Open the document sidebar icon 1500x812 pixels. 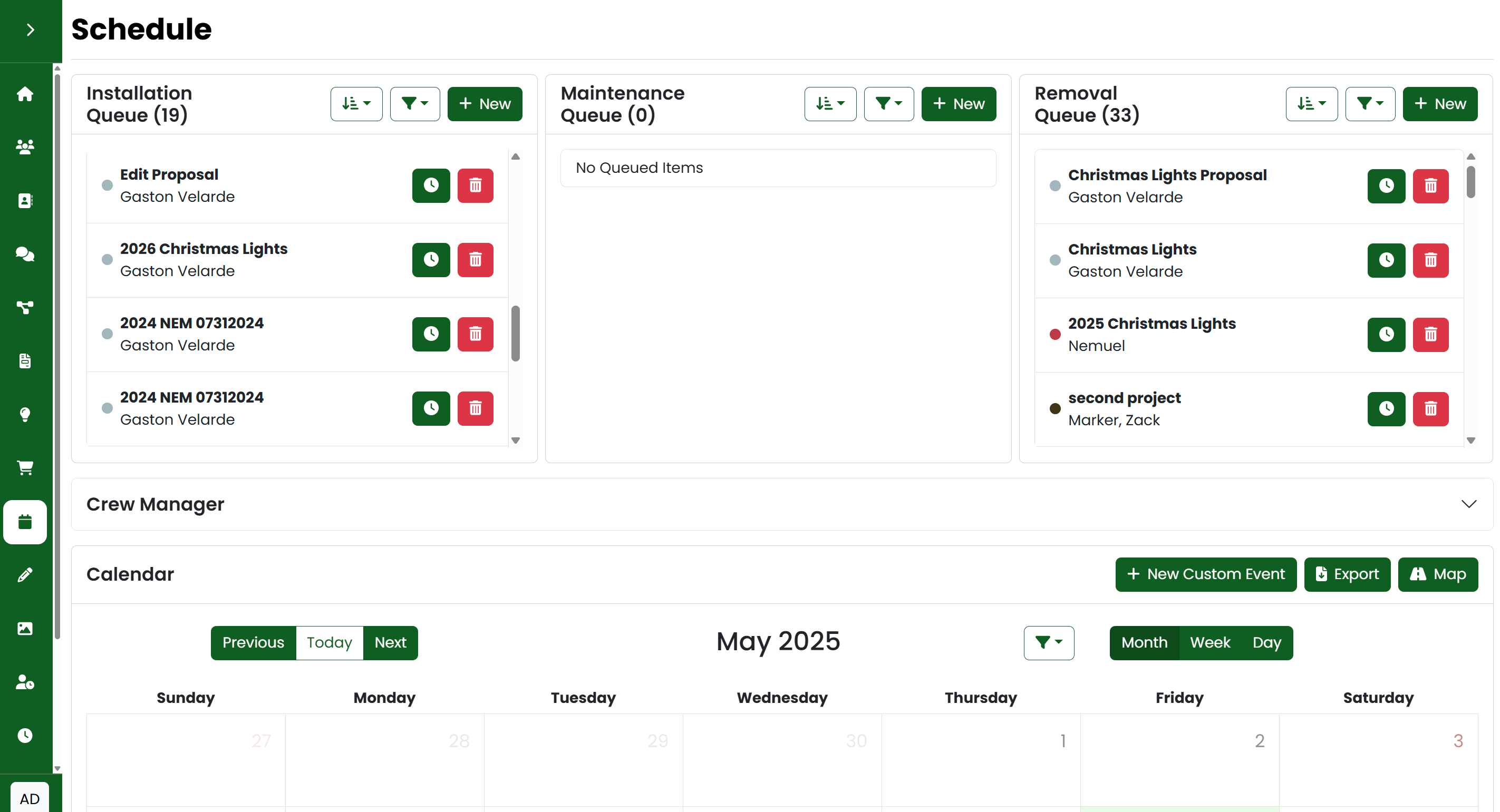(25, 361)
